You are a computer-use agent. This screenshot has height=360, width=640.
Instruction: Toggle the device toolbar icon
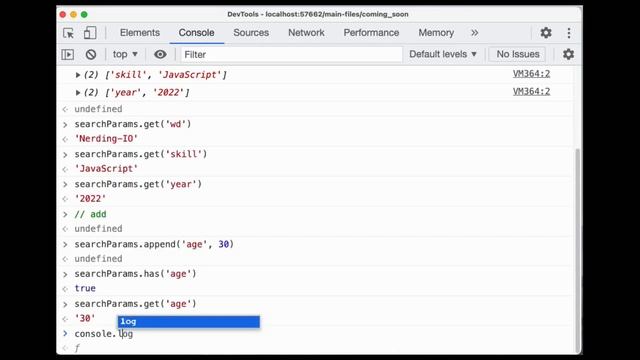click(90, 33)
